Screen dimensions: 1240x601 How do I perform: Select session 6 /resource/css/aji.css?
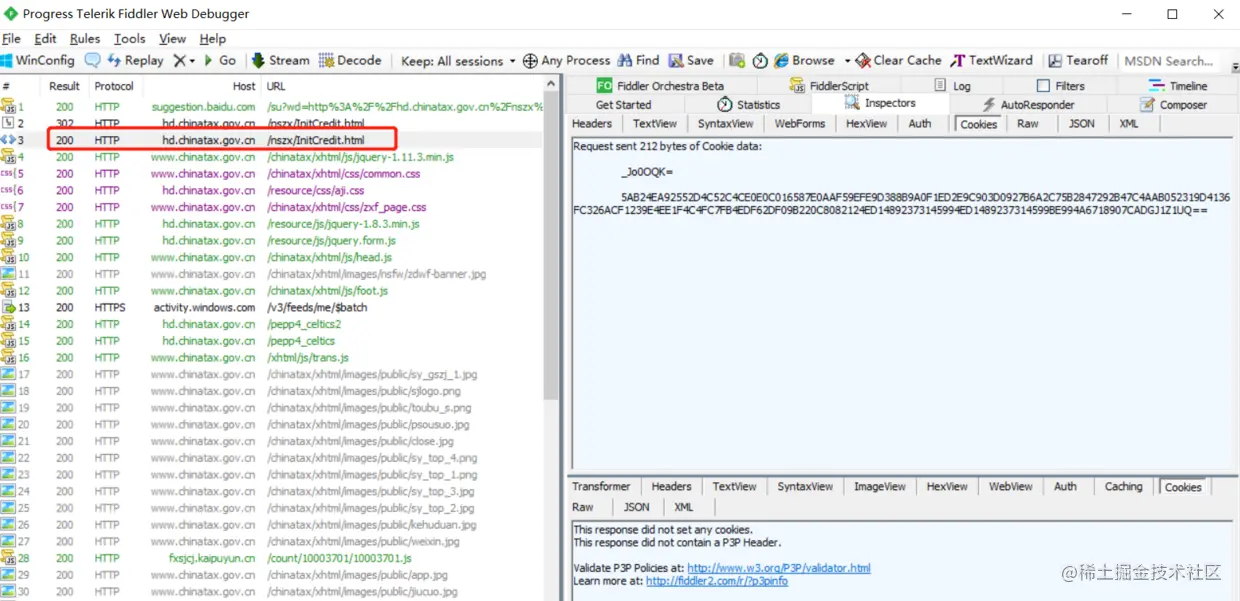coord(272,190)
